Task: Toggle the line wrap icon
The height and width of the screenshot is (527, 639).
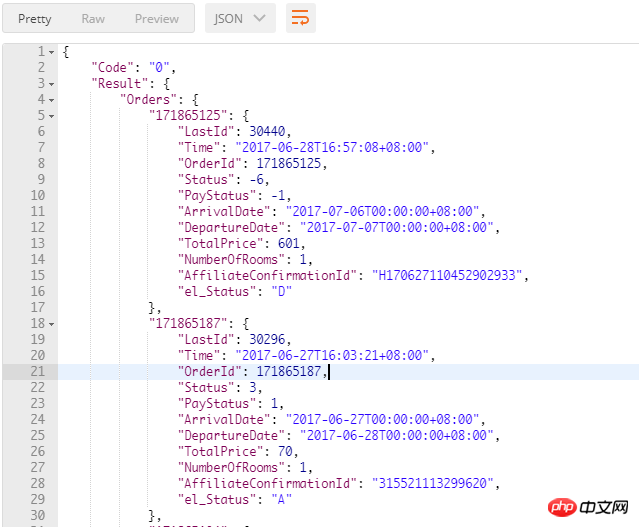Action: coord(300,18)
